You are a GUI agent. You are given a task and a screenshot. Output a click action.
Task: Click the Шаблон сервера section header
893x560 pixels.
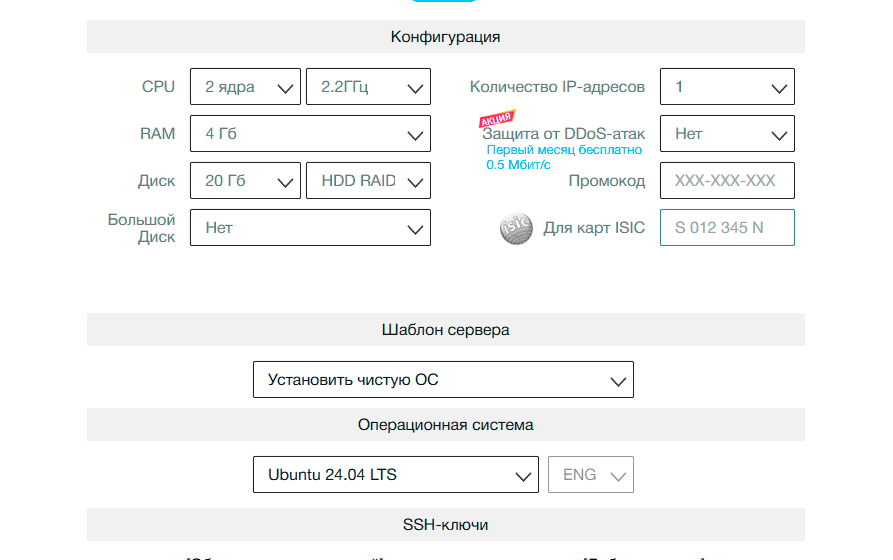(445, 330)
